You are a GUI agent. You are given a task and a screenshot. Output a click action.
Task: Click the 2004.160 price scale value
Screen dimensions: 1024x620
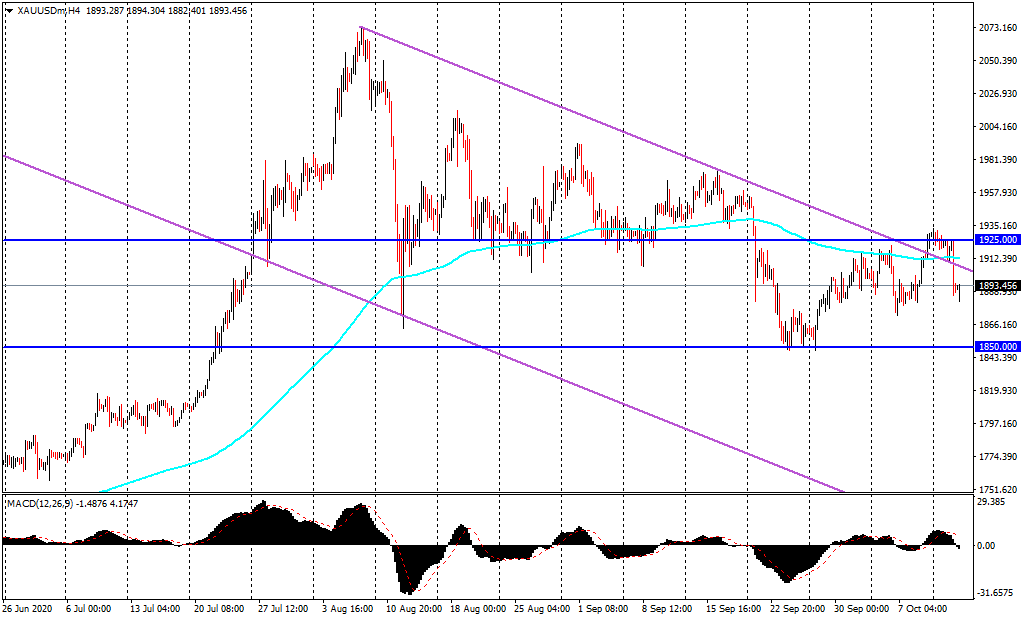point(997,127)
